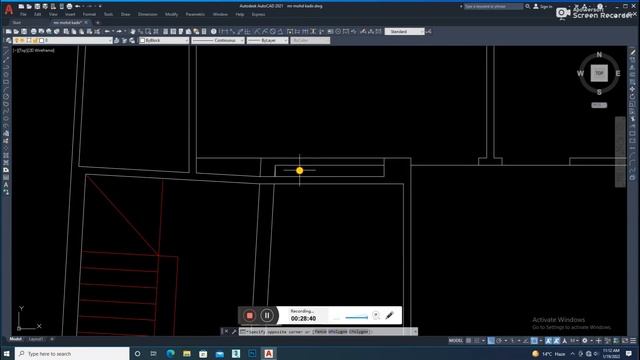Open the Modify menu

[171, 14]
